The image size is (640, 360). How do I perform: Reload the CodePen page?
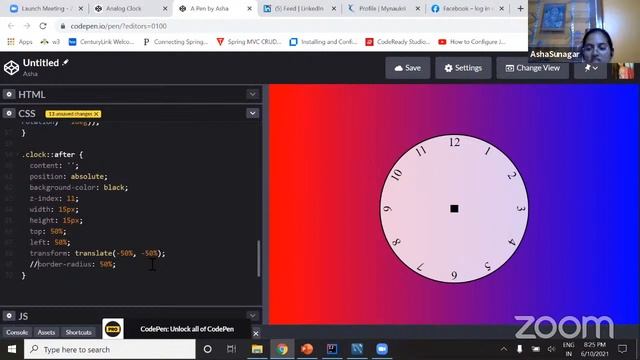pyautogui.click(x=43, y=26)
